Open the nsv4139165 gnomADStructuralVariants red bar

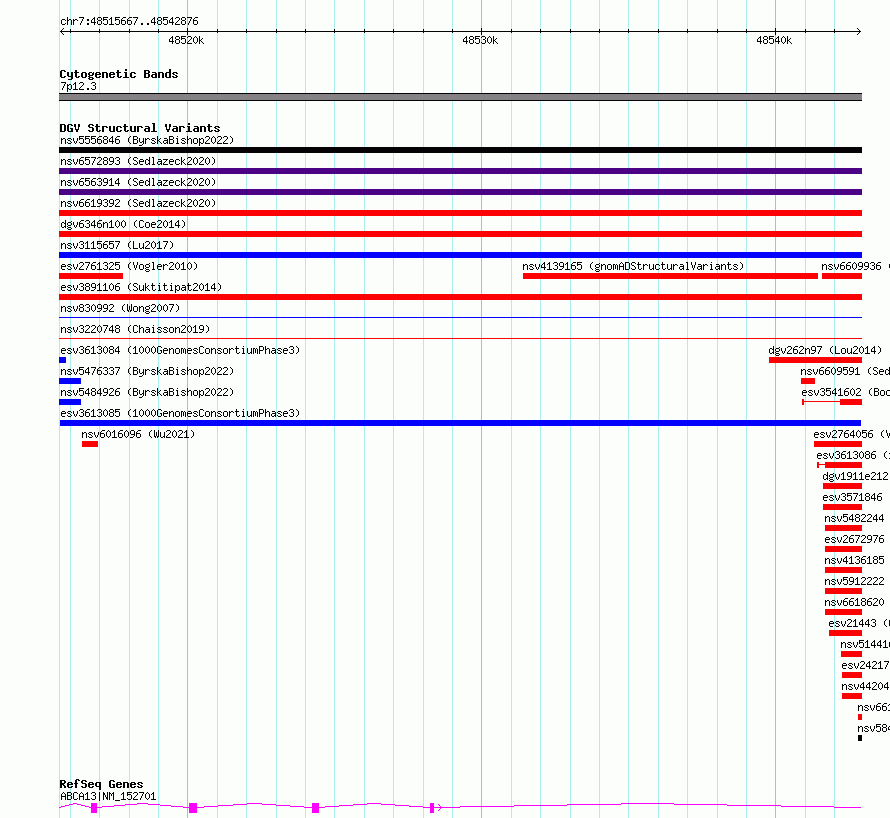pos(670,276)
